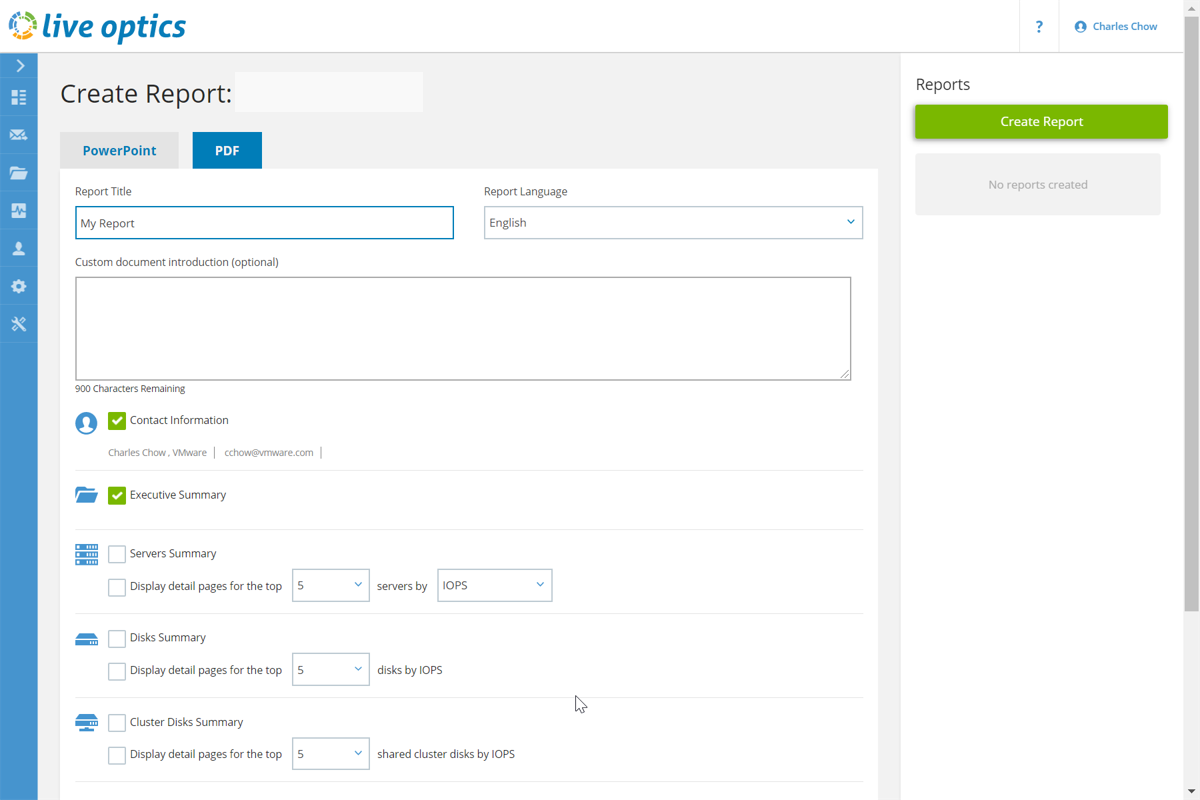Click the Executive Summary label
The image size is (1200, 800).
coord(178,495)
